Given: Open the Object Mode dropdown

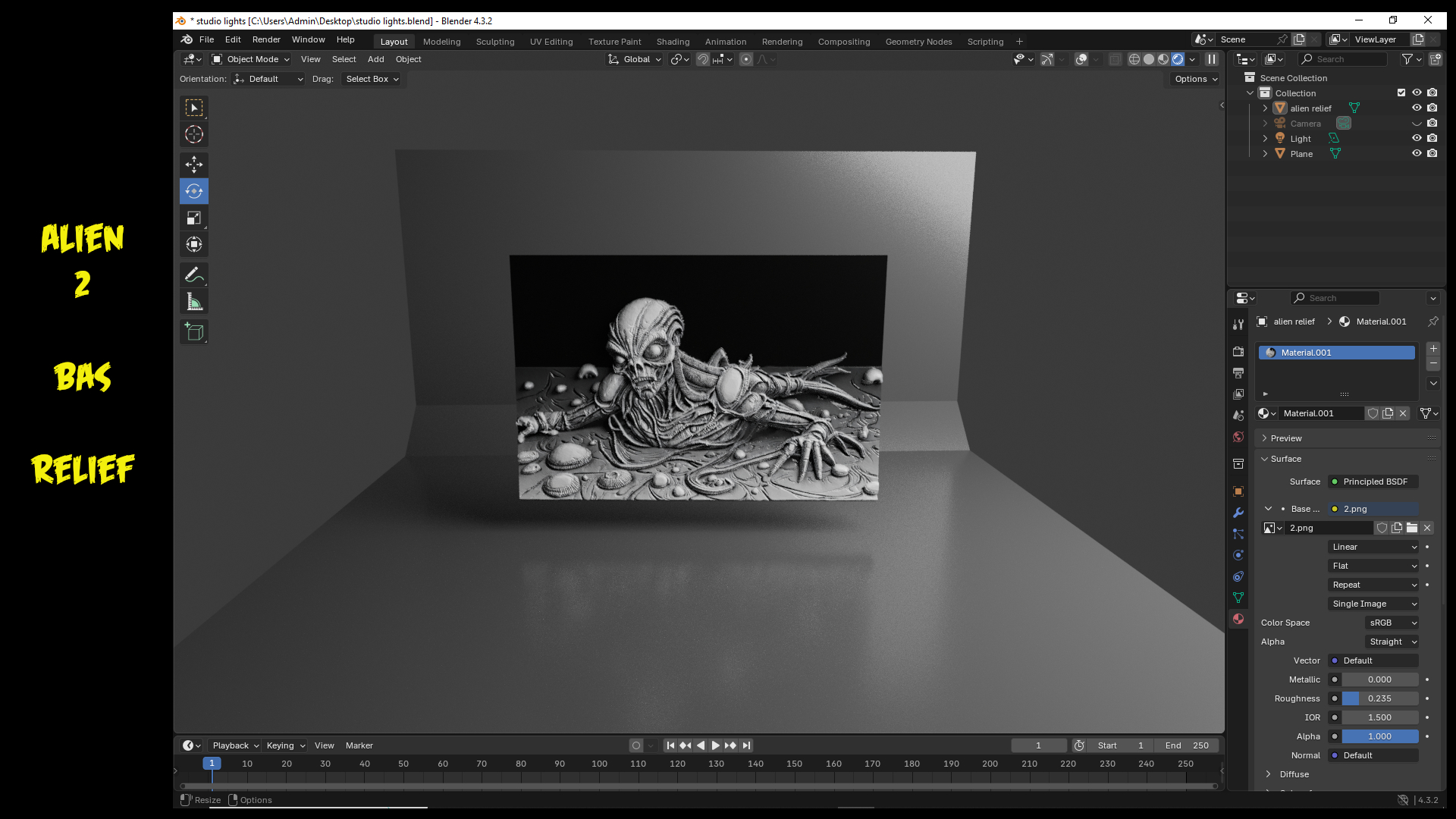Looking at the screenshot, I should pos(251,59).
